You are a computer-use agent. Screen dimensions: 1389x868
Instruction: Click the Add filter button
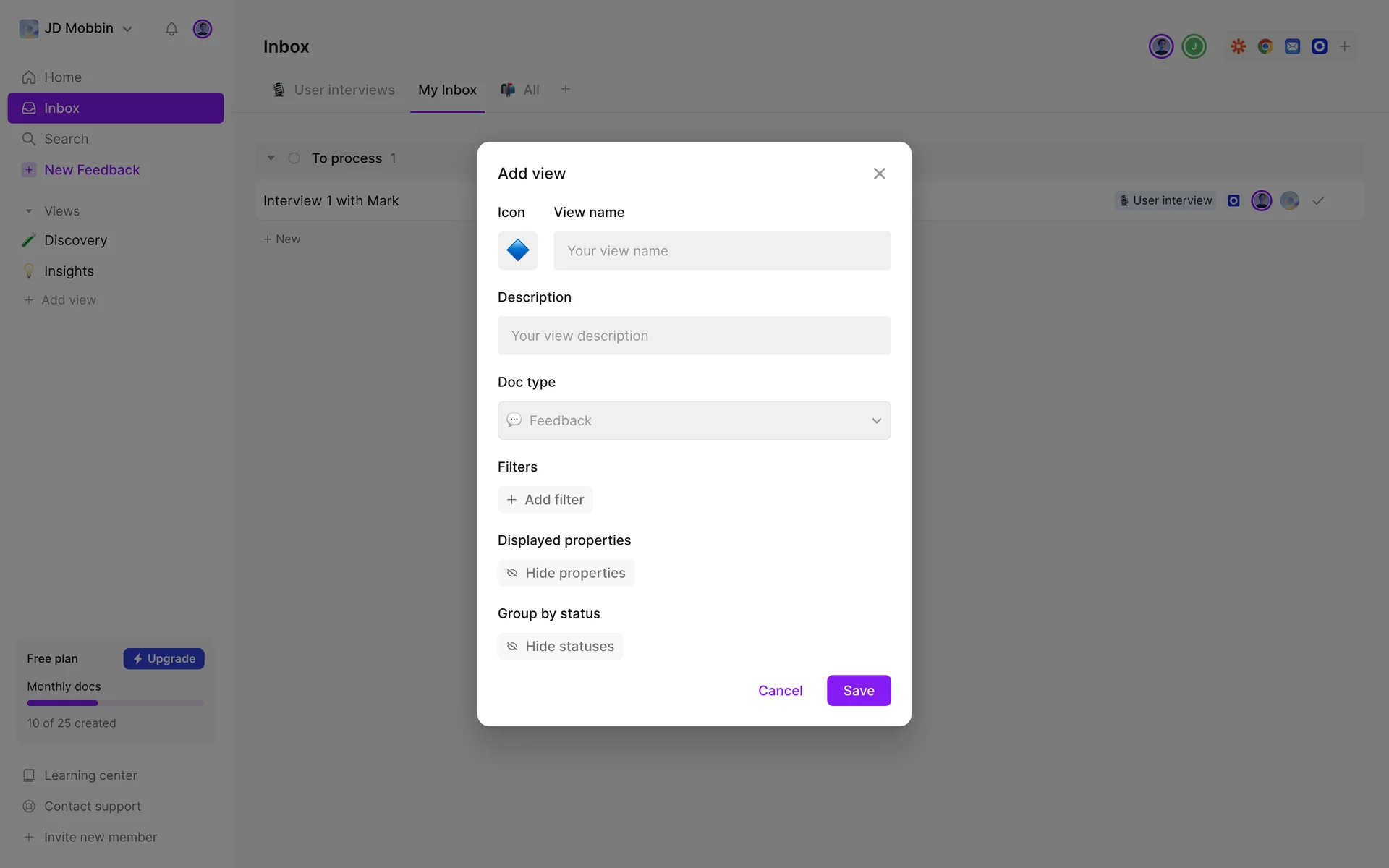pos(545,500)
